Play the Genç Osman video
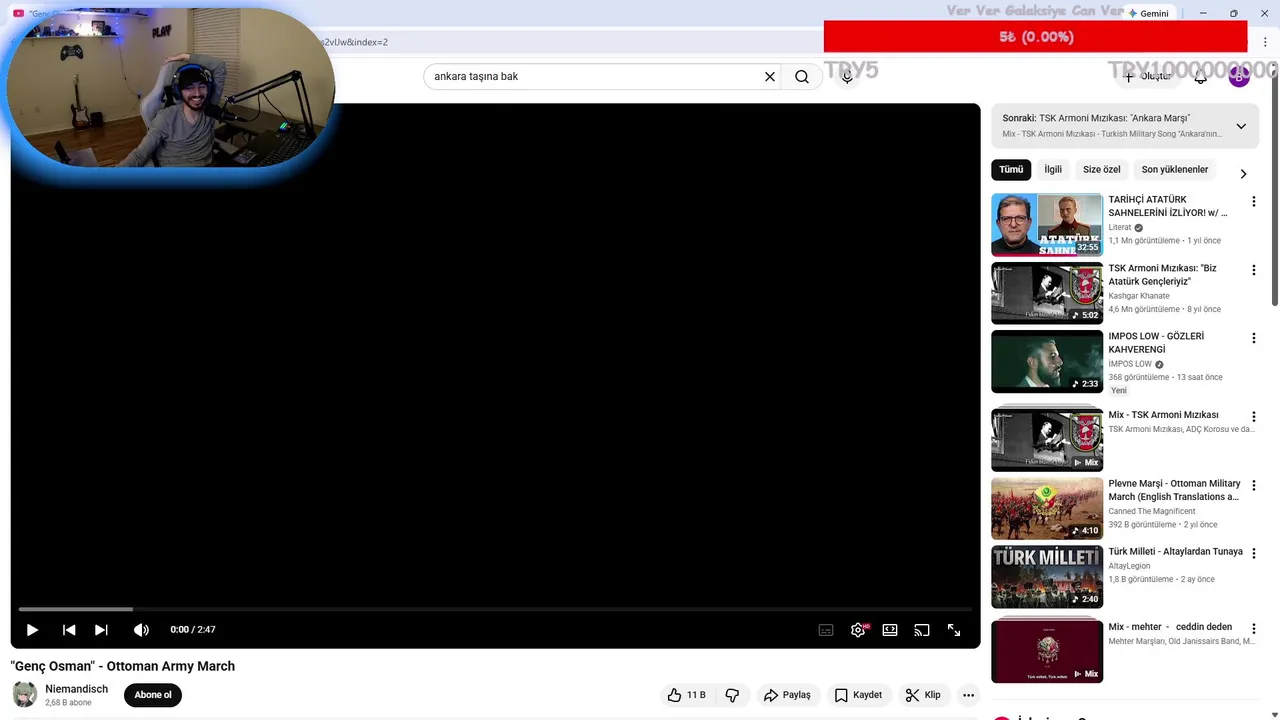This screenshot has width=1280, height=720. (x=32, y=630)
